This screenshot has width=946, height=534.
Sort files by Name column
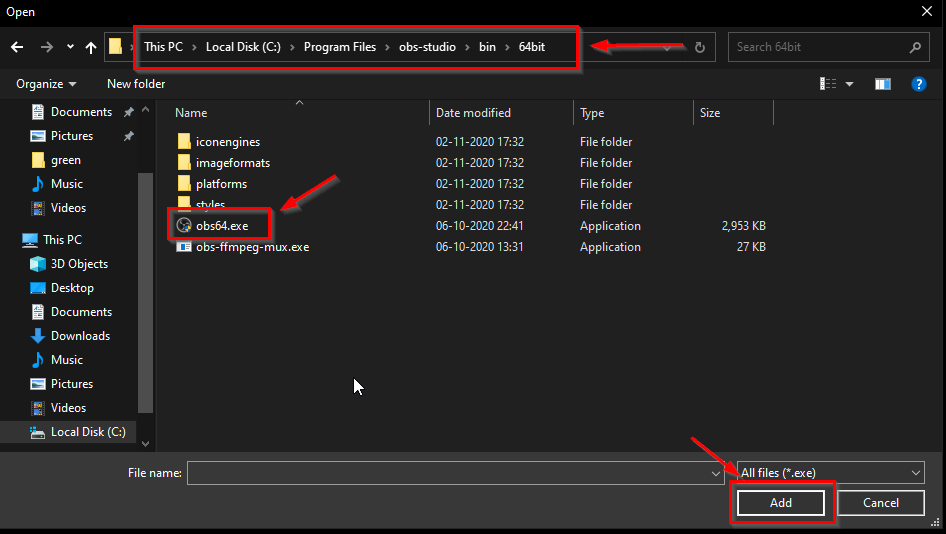click(x=191, y=113)
